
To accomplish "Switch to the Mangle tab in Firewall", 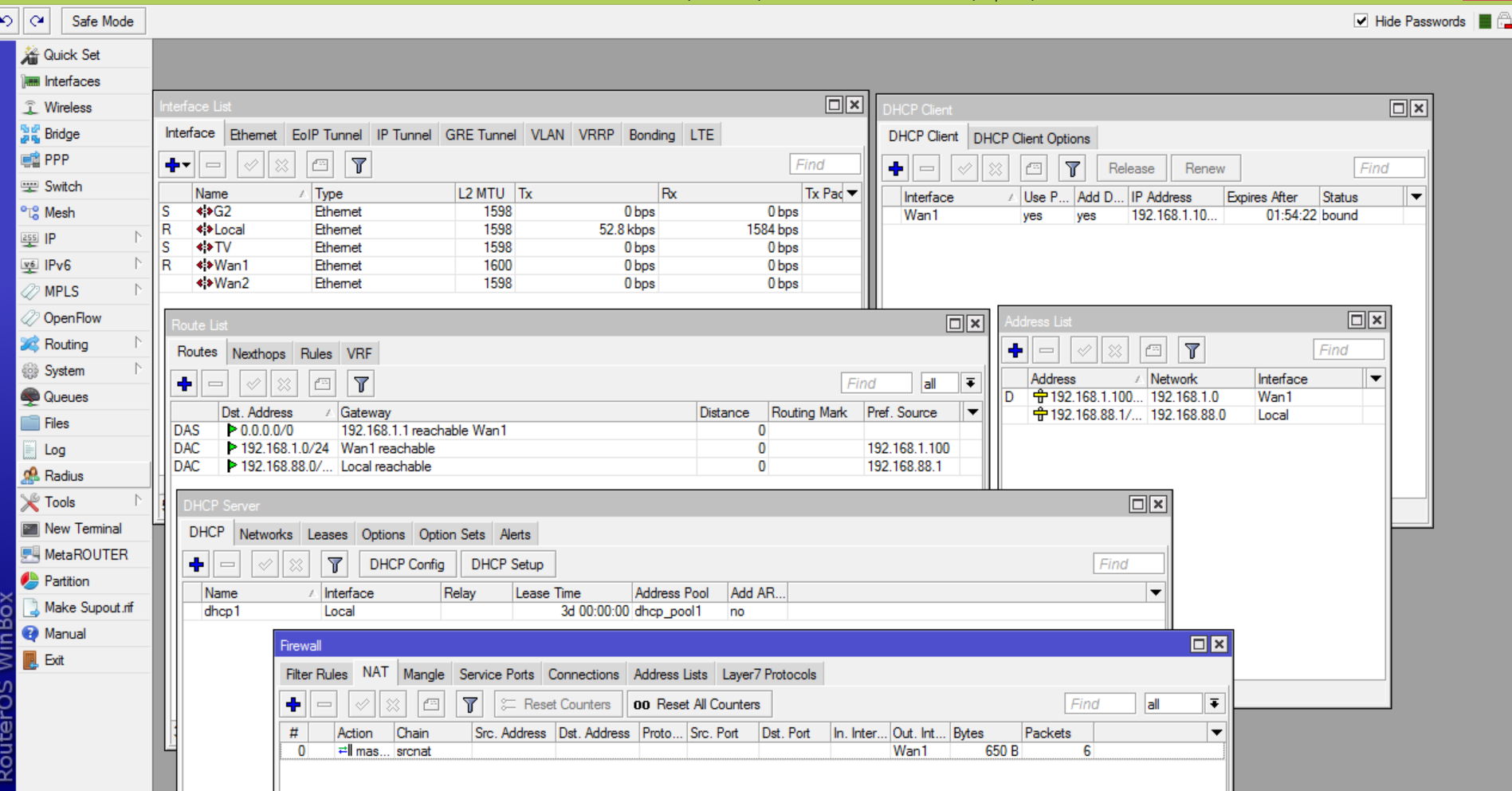I will pos(423,675).
